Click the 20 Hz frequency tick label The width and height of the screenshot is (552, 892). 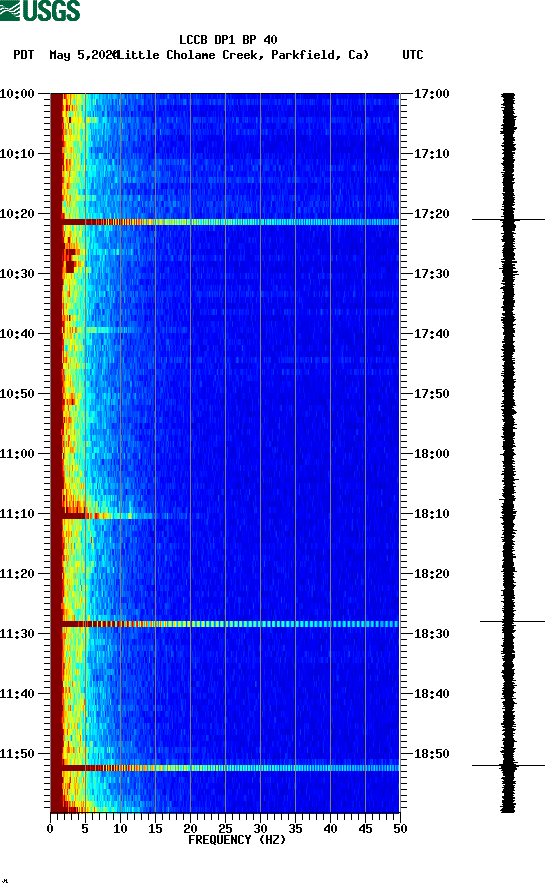click(x=190, y=829)
